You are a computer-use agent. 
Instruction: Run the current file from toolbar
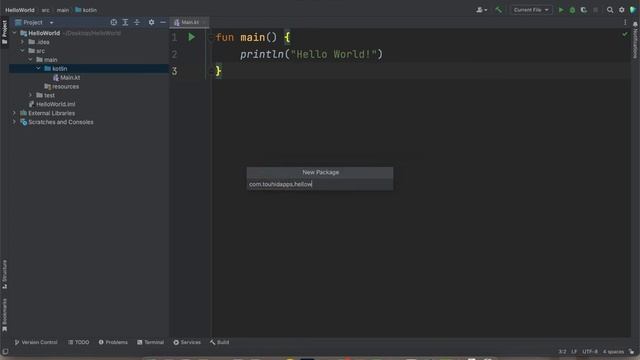(x=561, y=10)
